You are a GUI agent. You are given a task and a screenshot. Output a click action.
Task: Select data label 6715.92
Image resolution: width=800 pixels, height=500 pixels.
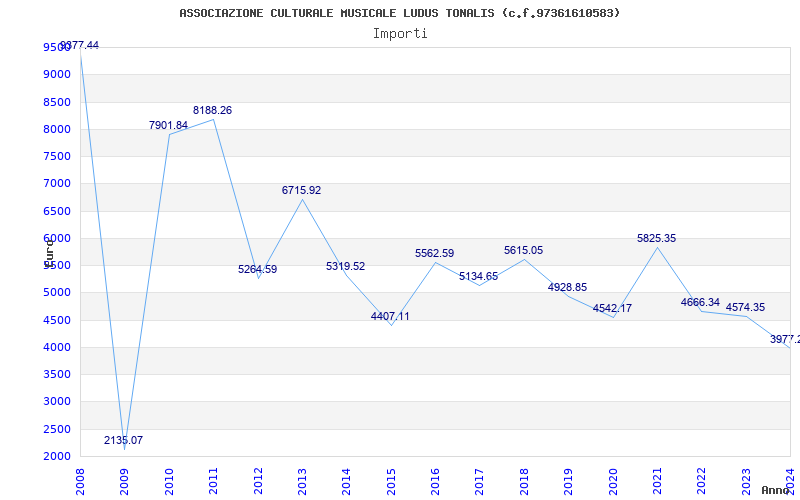302,190
